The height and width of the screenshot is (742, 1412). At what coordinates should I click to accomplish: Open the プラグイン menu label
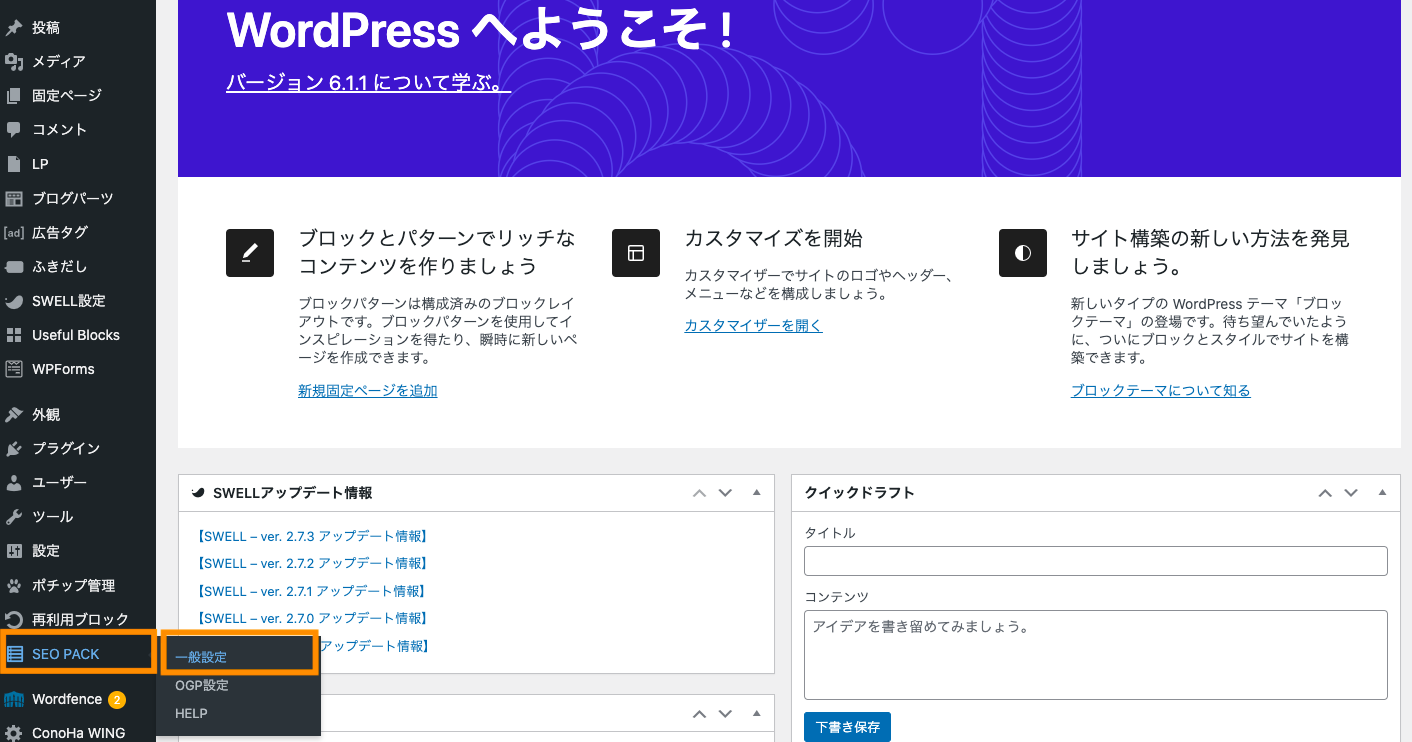point(66,448)
